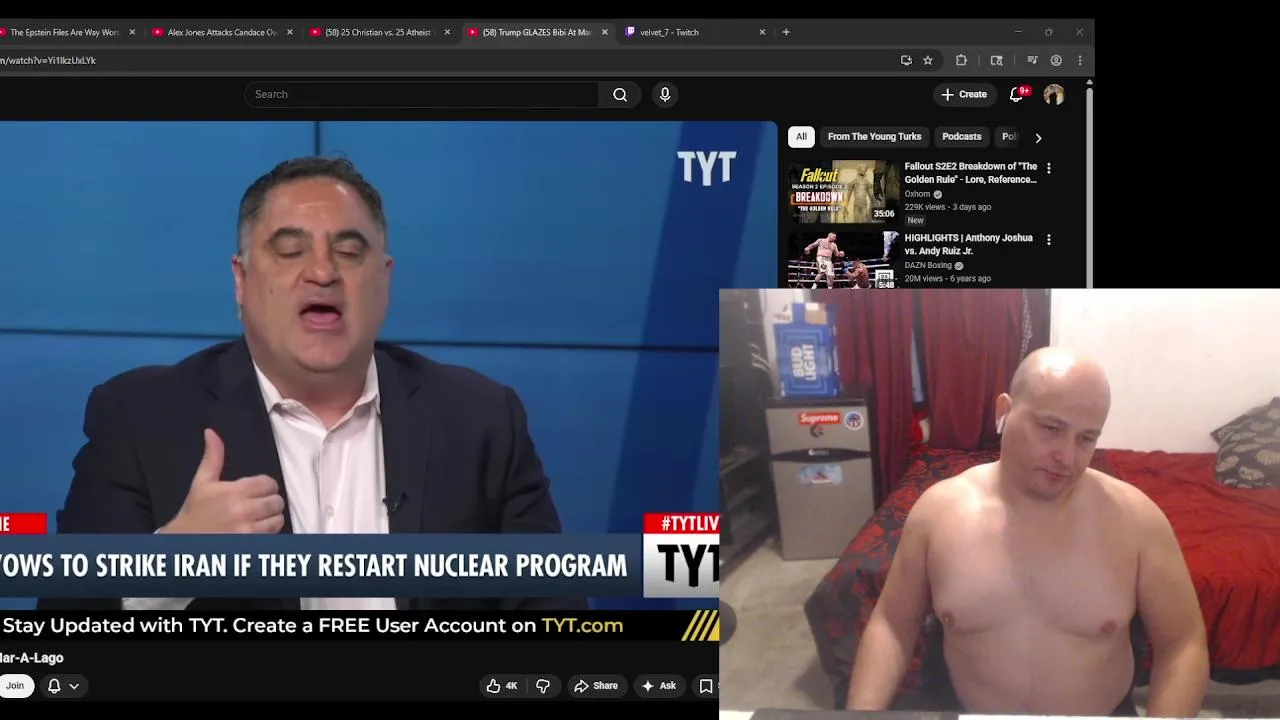
Task: Open the Fallout Breakdown video thumbnail
Action: tap(843, 191)
